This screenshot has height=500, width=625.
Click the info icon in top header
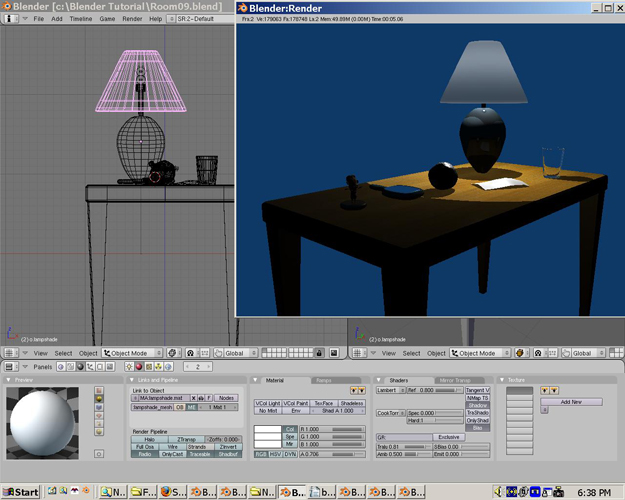point(10,18)
